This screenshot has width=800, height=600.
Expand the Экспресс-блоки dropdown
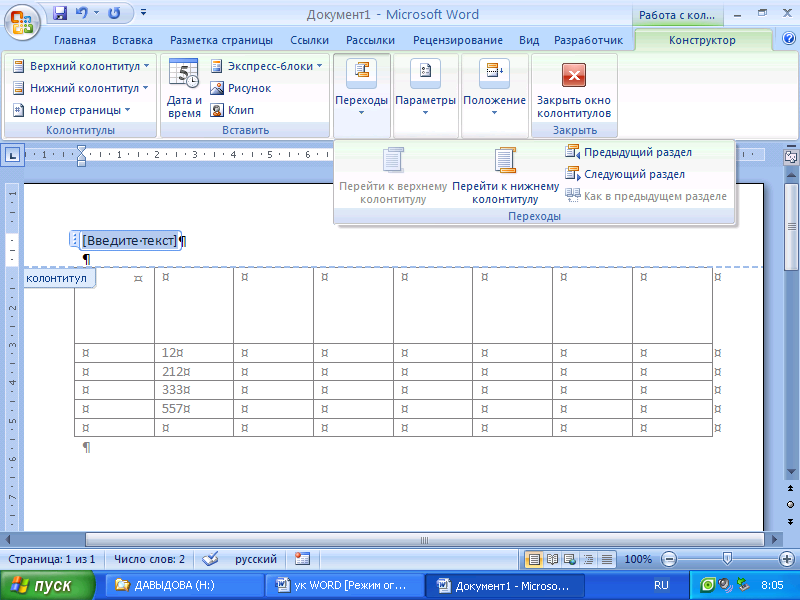point(319,66)
